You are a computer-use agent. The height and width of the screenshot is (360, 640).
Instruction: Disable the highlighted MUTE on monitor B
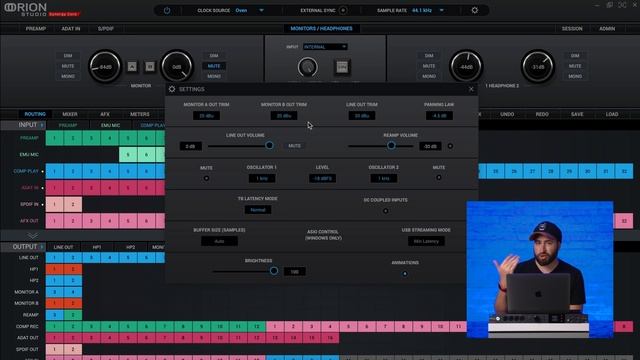coord(214,66)
